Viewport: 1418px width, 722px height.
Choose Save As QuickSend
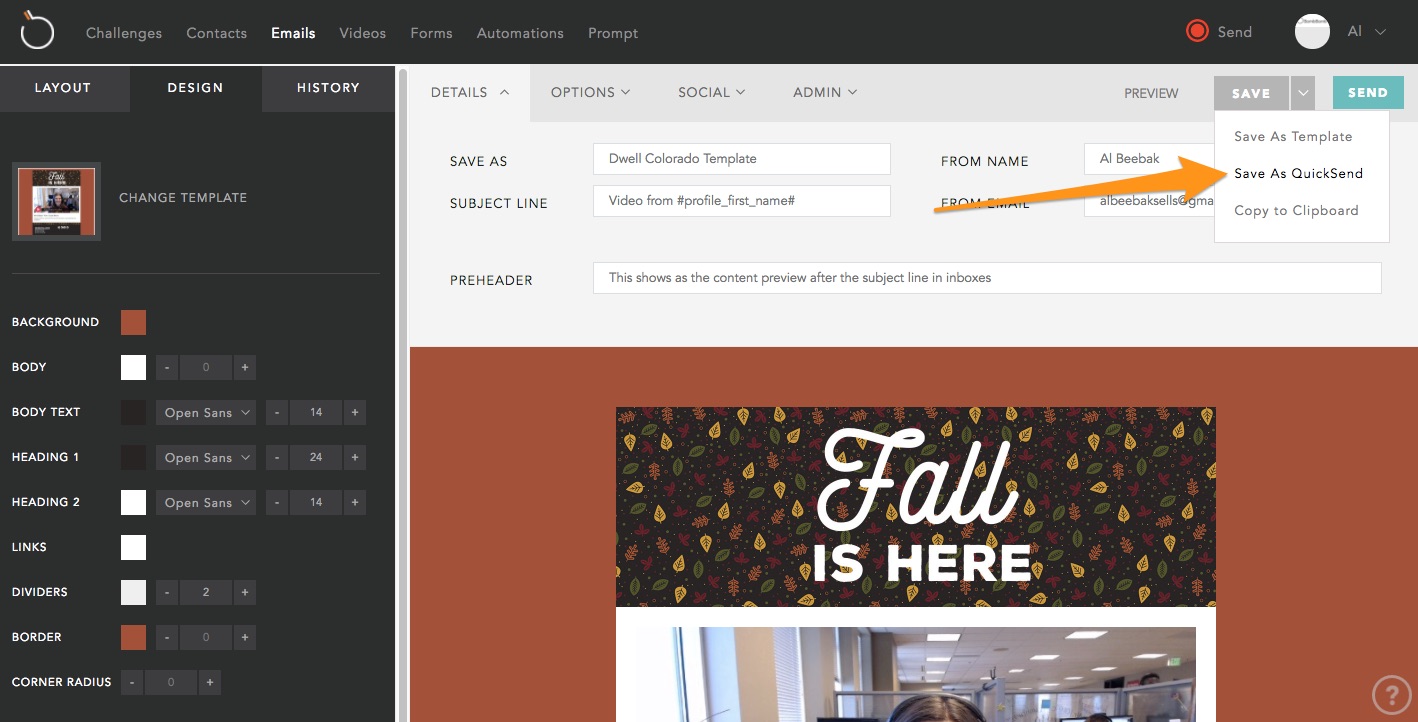[1298, 173]
